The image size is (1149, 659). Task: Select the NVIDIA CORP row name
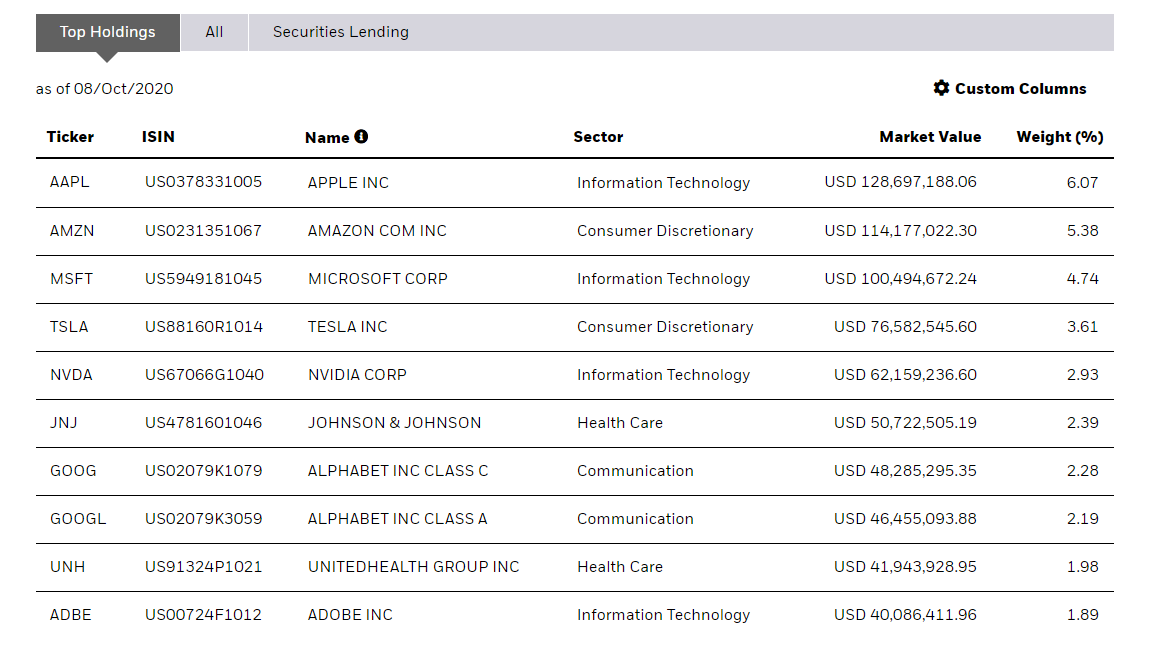[x=357, y=375]
